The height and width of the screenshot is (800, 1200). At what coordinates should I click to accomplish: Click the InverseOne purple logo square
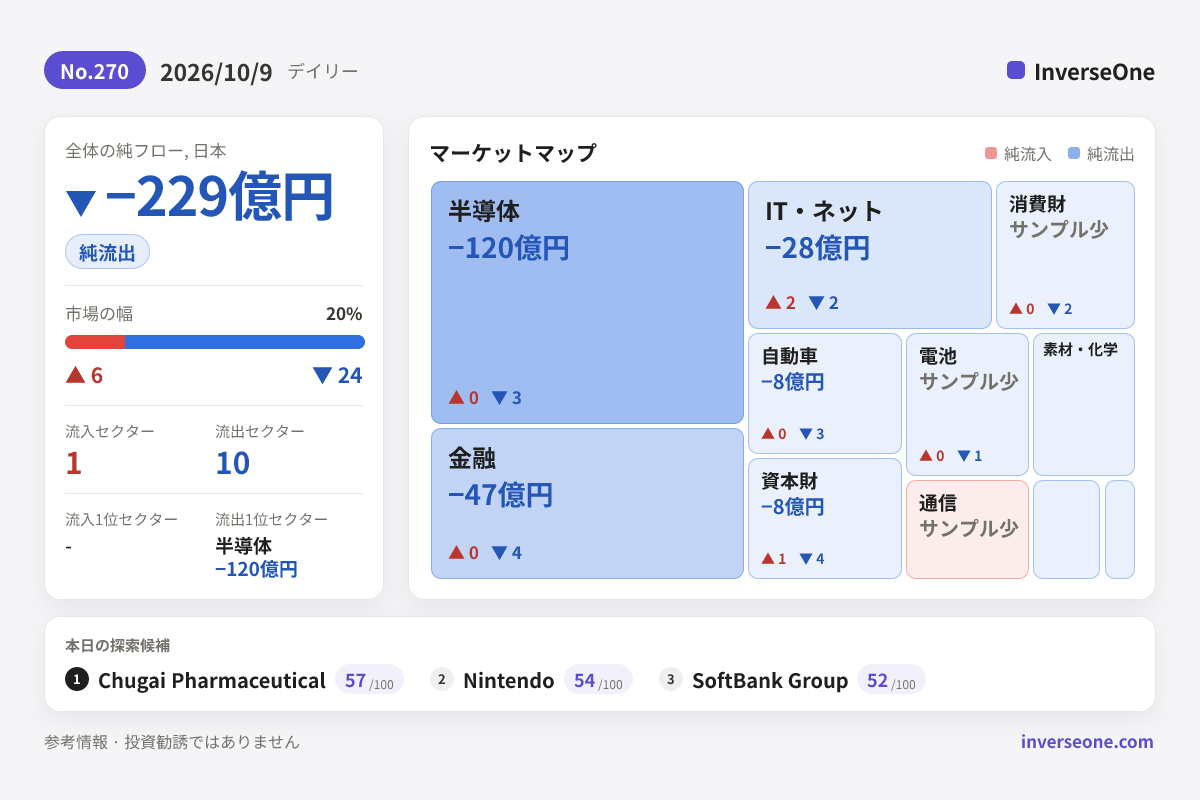point(1016,70)
